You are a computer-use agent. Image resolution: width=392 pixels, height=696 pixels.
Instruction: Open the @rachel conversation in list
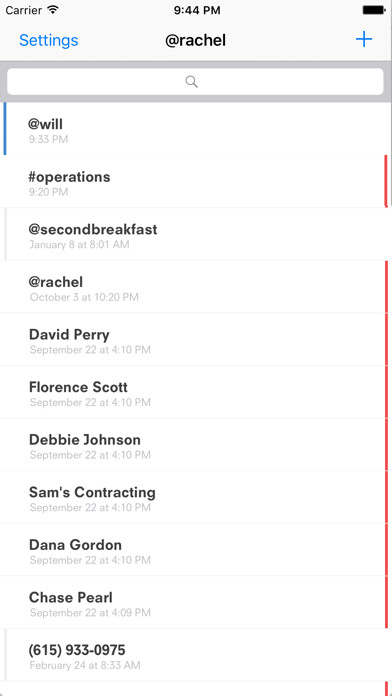click(x=196, y=286)
